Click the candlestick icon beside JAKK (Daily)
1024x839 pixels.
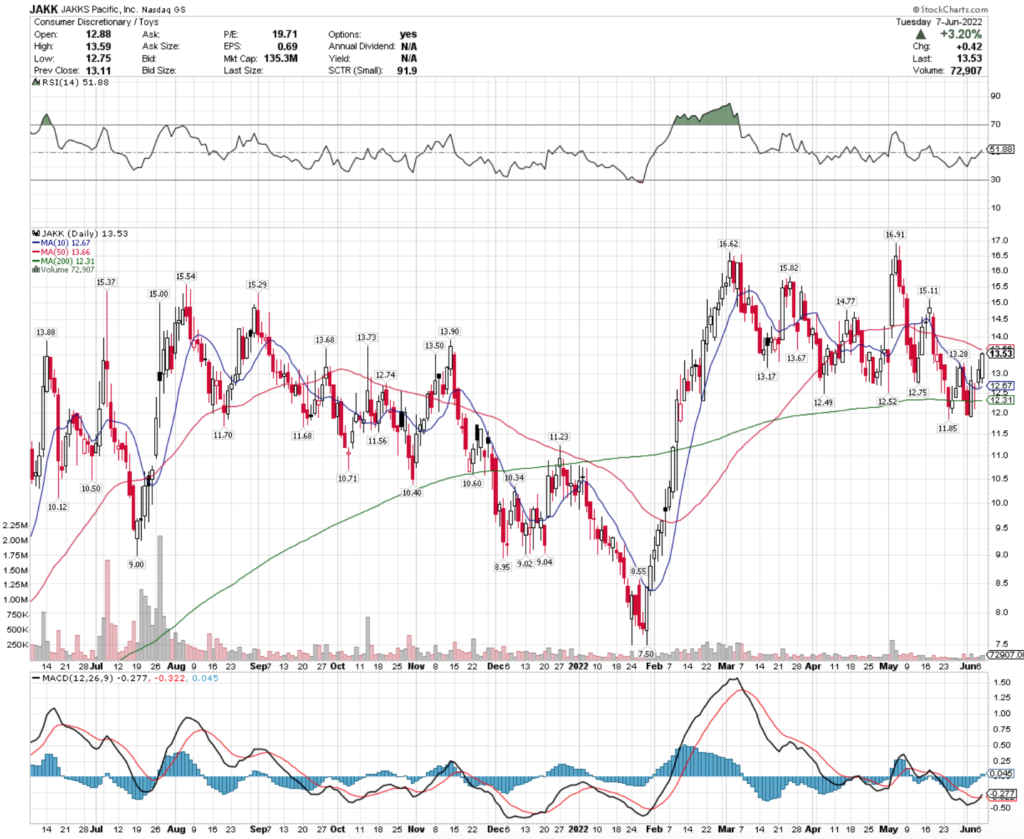[x=36, y=233]
